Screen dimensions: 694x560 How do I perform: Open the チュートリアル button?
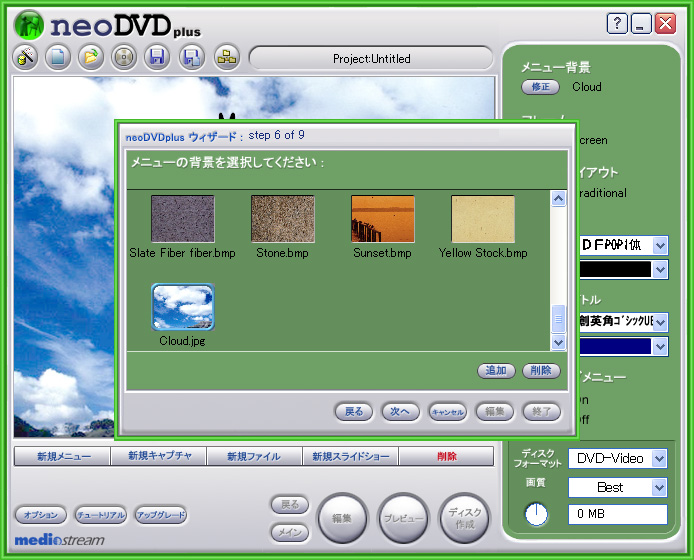tap(100, 515)
